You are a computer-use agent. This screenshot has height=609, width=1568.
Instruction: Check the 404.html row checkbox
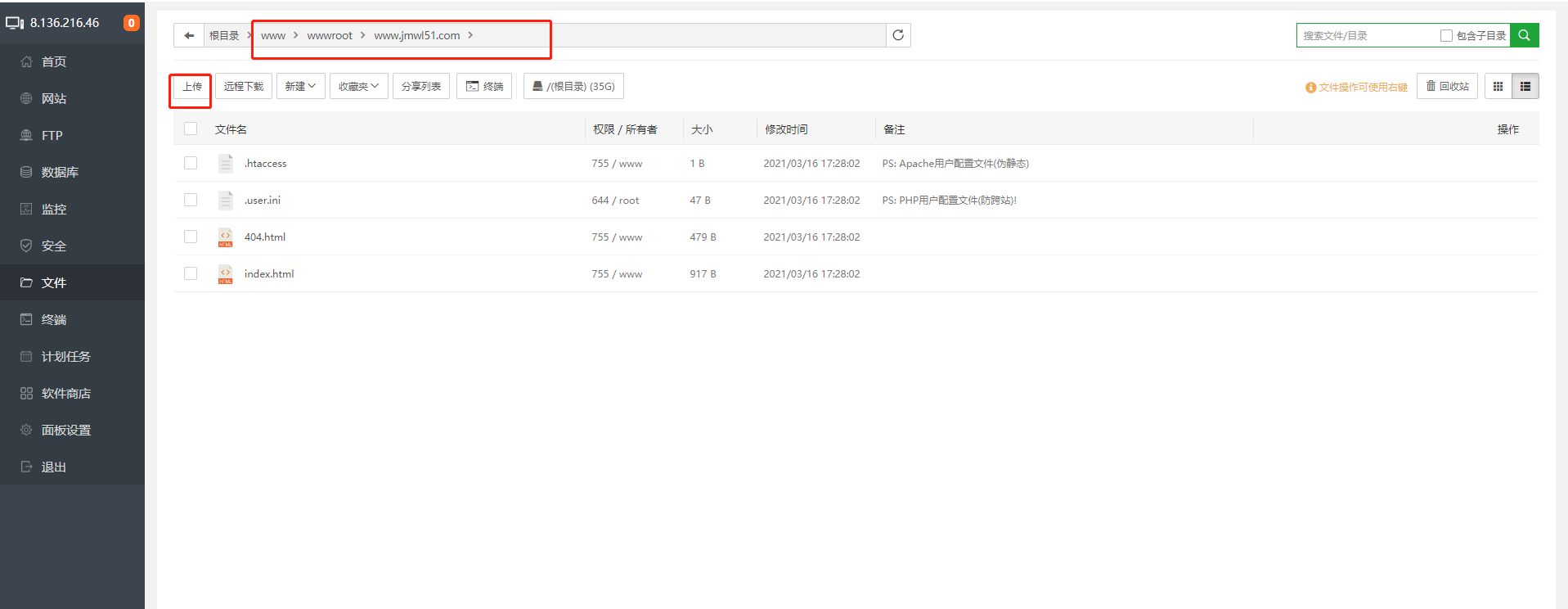click(x=191, y=237)
